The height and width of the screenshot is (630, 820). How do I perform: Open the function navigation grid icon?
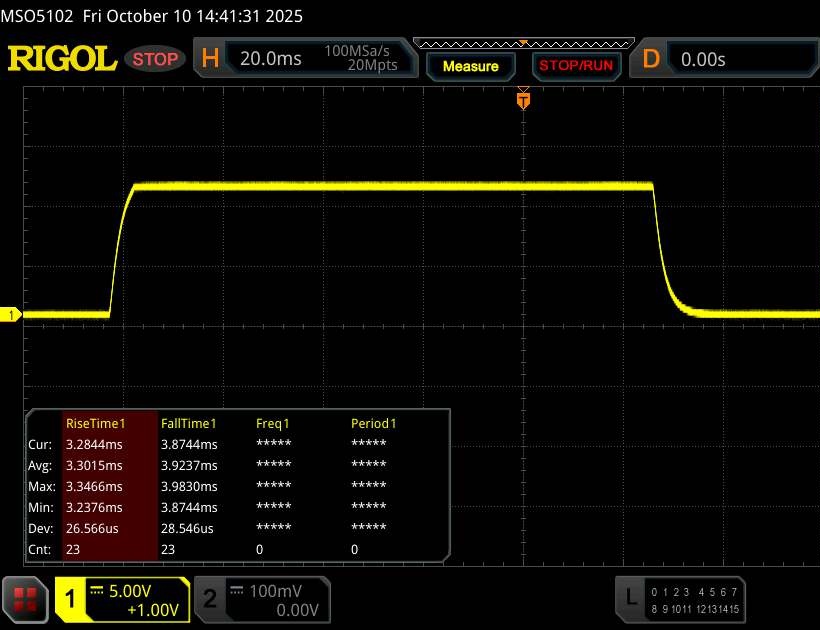click(x=26, y=598)
